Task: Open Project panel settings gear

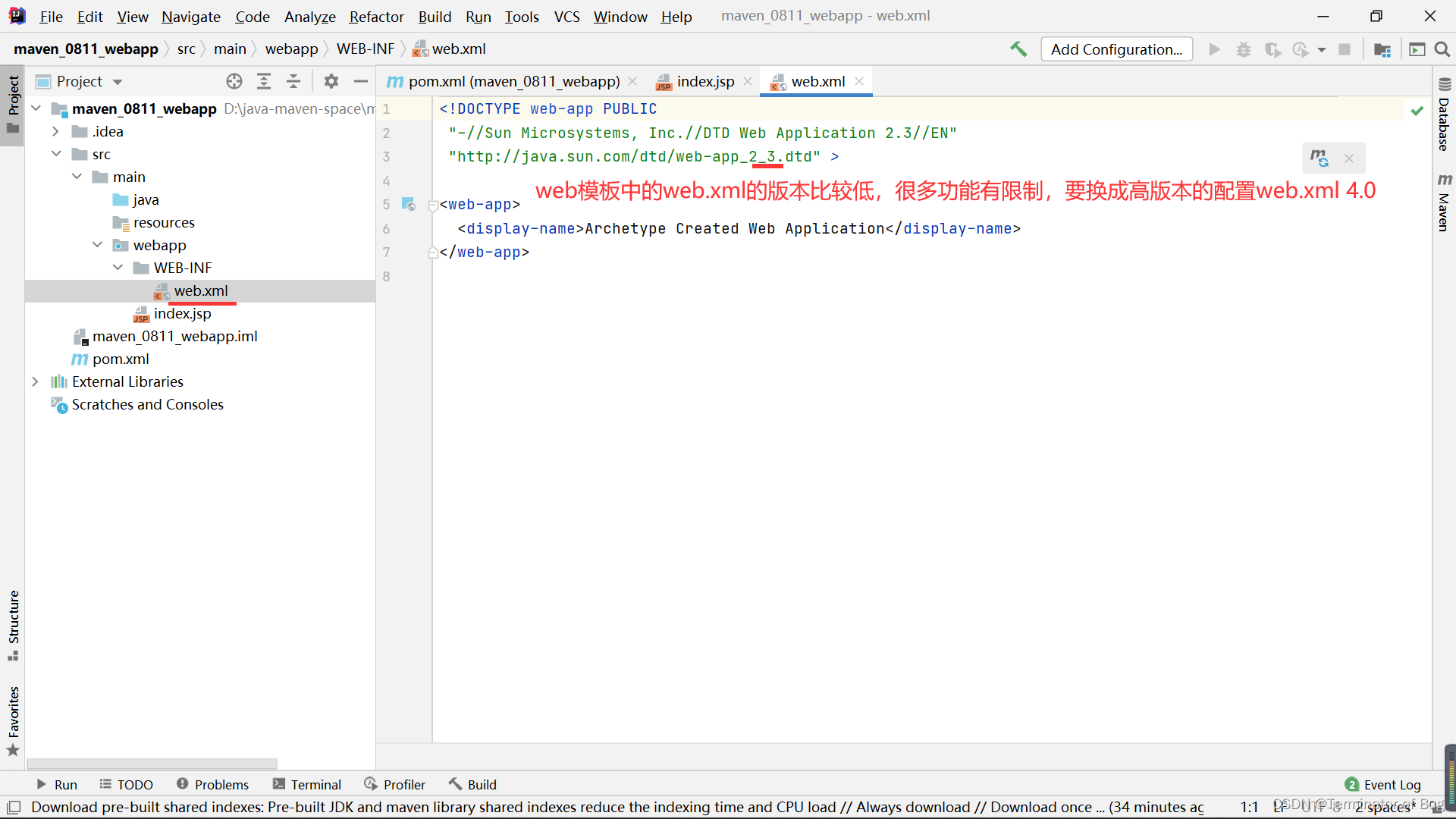Action: point(331,81)
